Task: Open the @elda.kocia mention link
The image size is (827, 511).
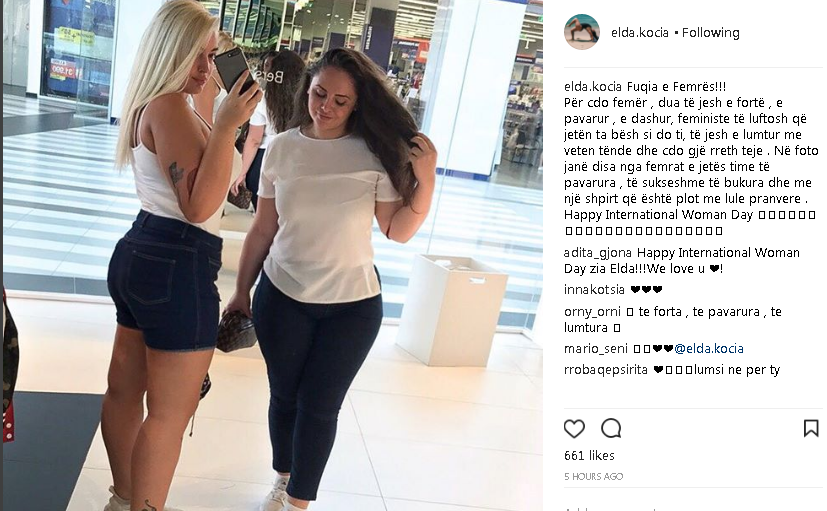Action: [x=709, y=349]
